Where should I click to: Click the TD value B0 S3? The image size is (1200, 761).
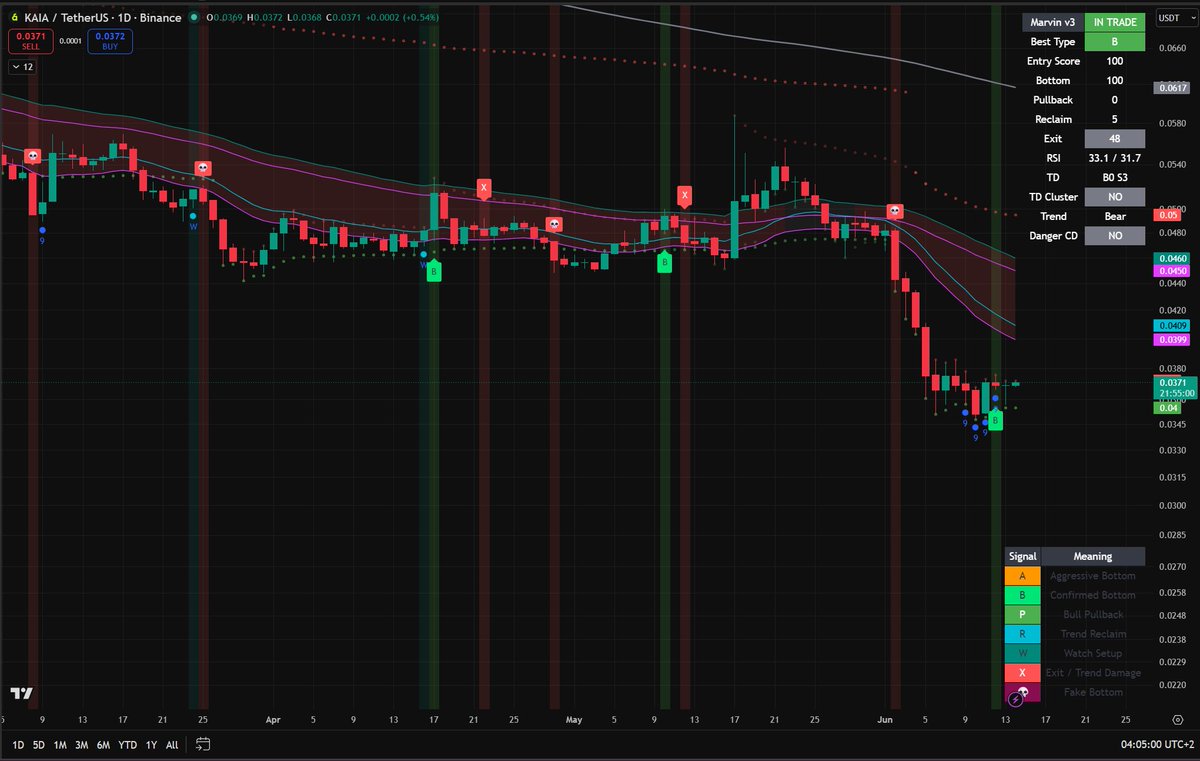[1114, 177]
